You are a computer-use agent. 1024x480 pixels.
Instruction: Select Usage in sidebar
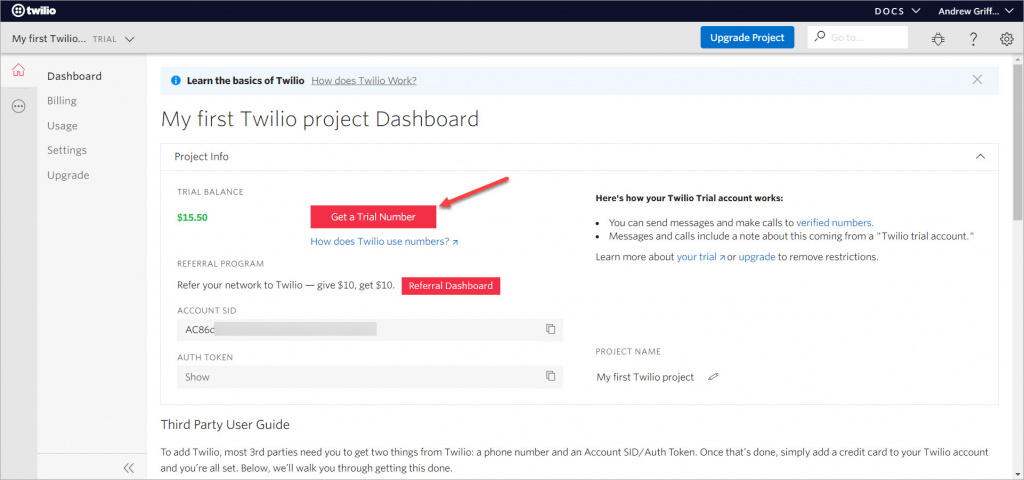(62, 125)
